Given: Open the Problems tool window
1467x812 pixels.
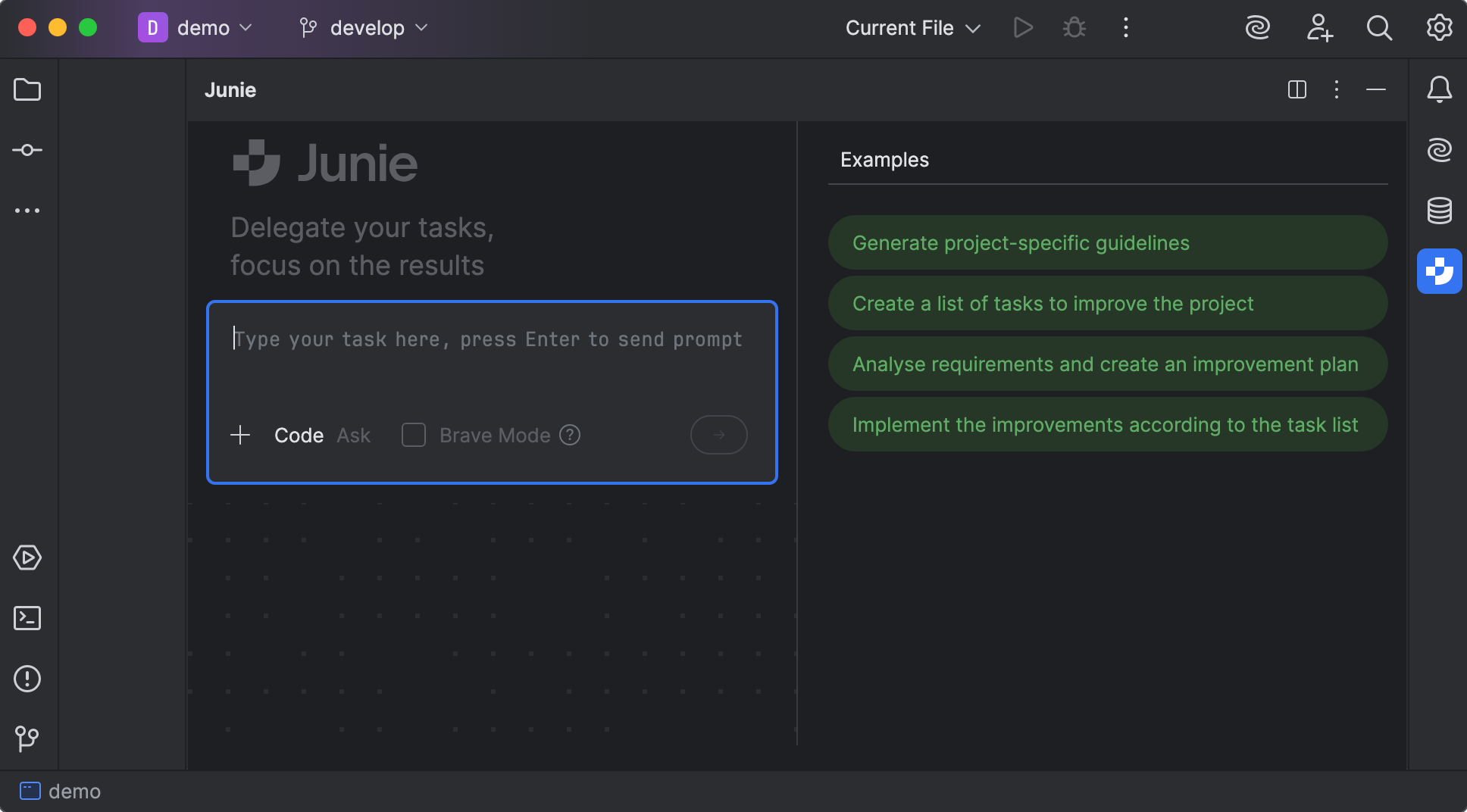Looking at the screenshot, I should 27,679.
